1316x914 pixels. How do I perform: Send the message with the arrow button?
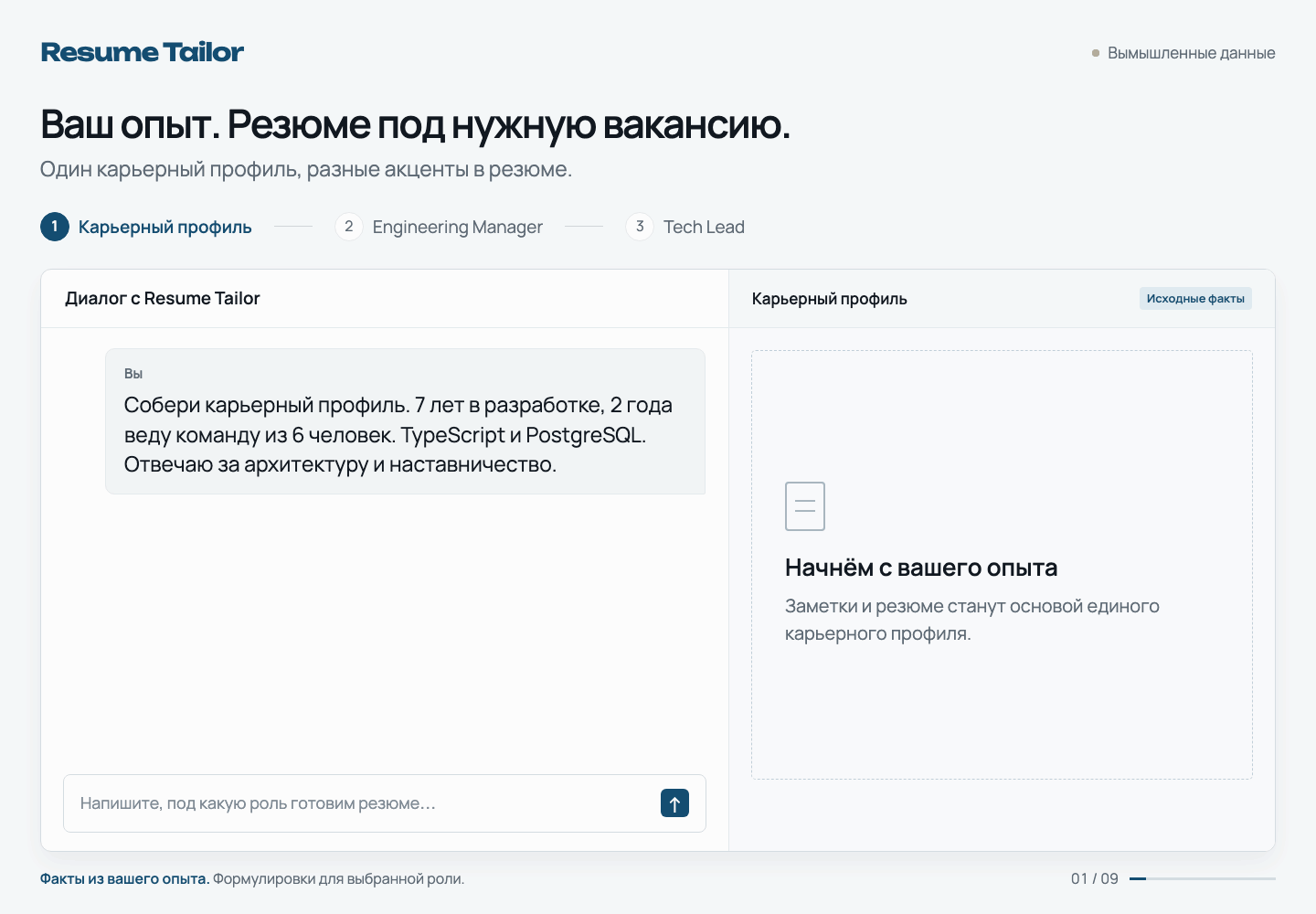pos(674,803)
